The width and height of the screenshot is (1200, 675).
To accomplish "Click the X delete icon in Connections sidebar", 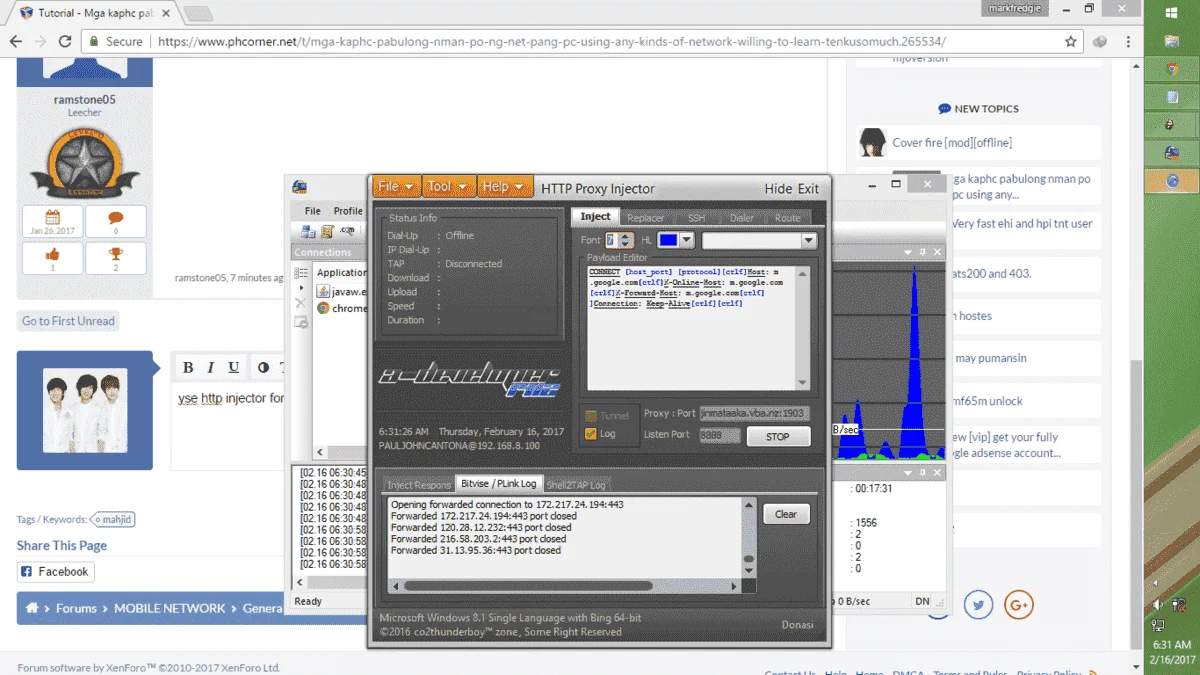I will click(301, 303).
